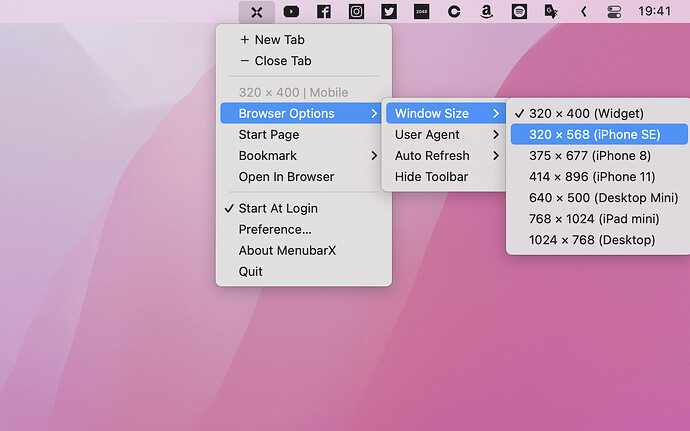690x431 pixels.
Task: Quit MenubarX from the menu
Action: click(251, 271)
